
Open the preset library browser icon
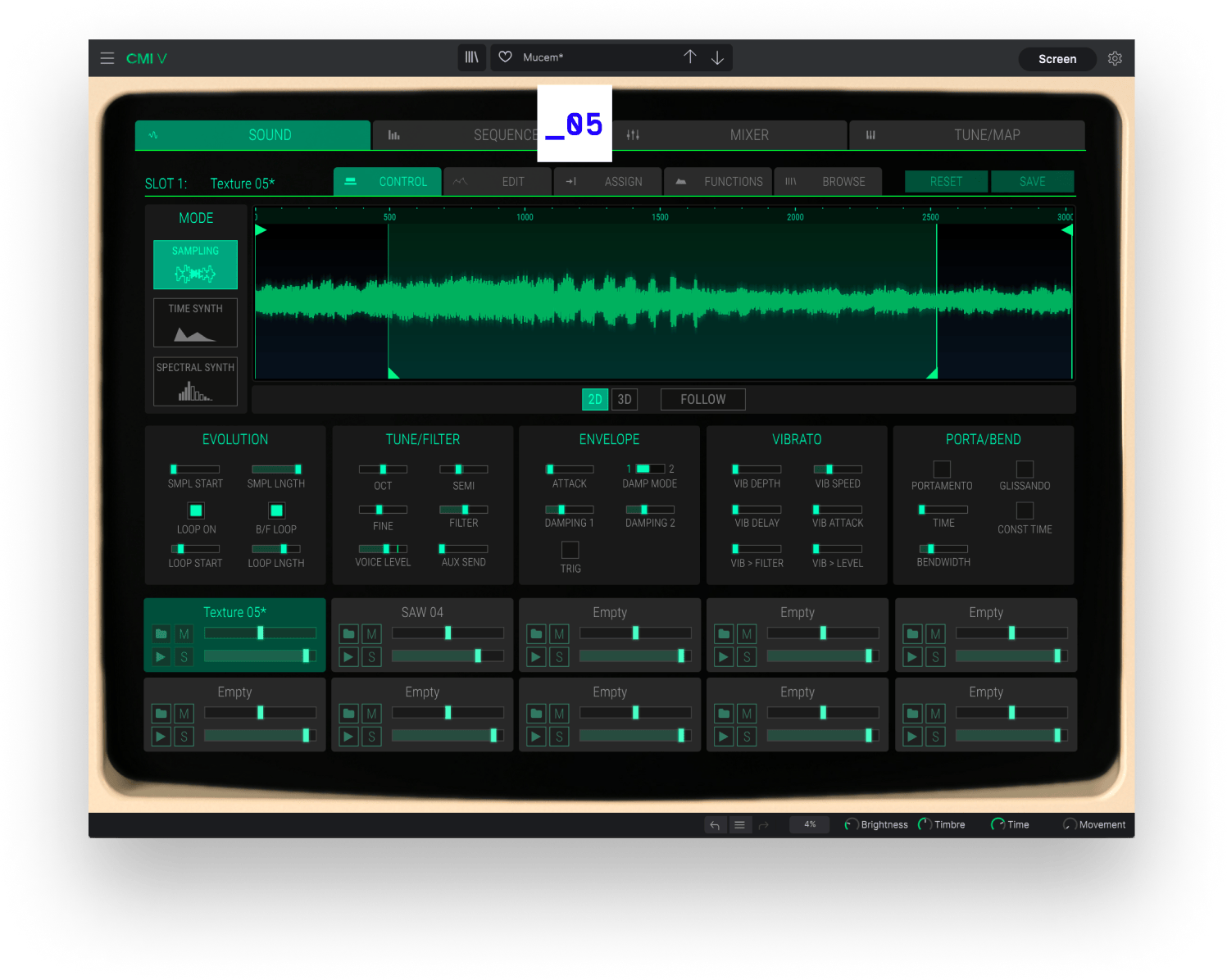click(472, 57)
